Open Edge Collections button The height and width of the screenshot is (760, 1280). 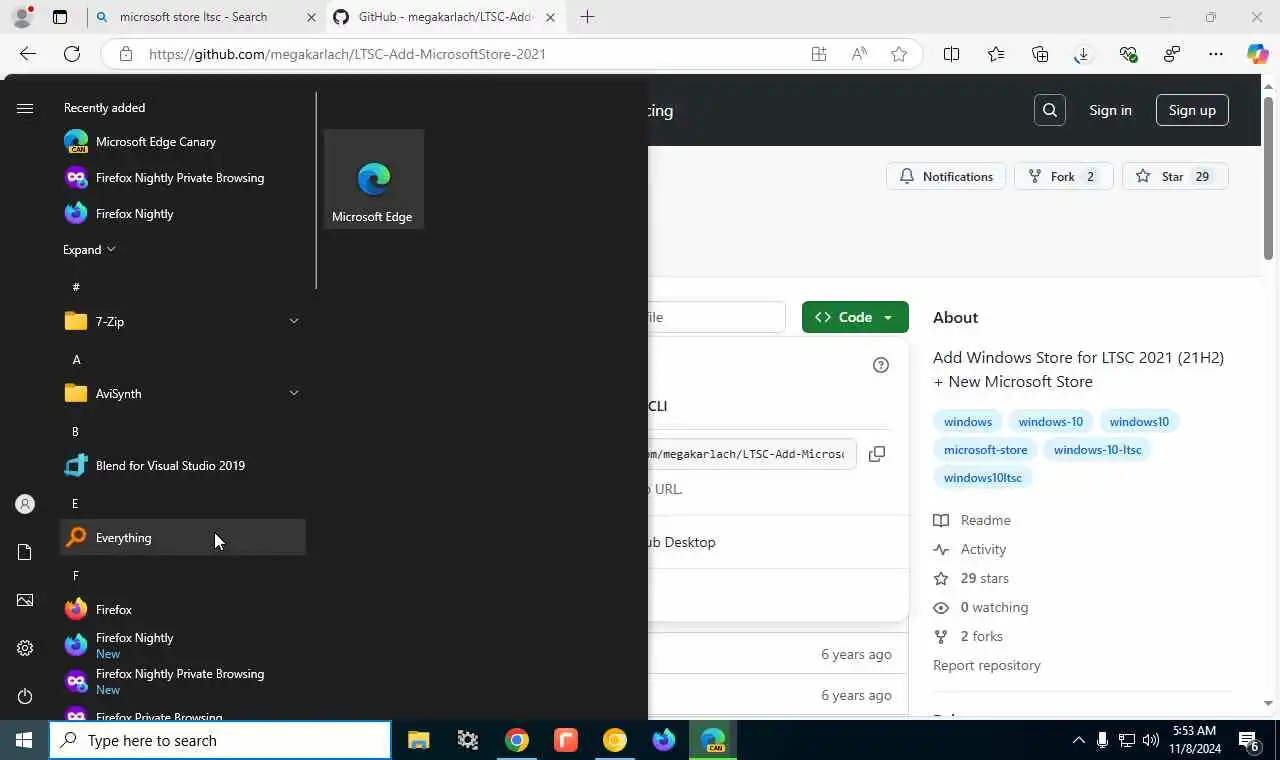pos(1040,54)
